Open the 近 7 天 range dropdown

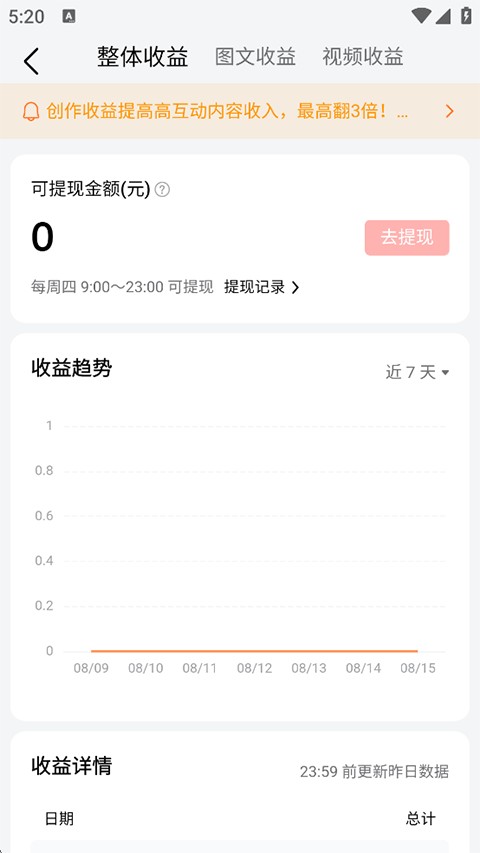[417, 372]
